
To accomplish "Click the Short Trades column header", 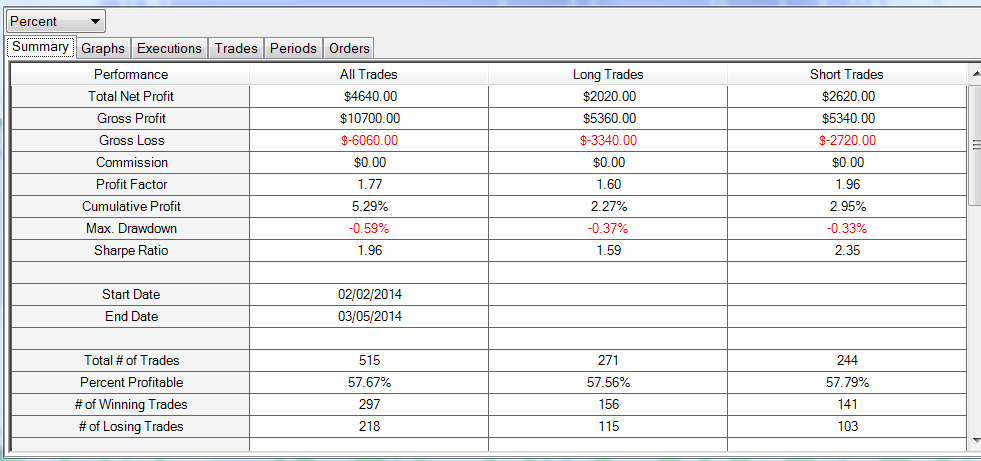I will 846,74.
